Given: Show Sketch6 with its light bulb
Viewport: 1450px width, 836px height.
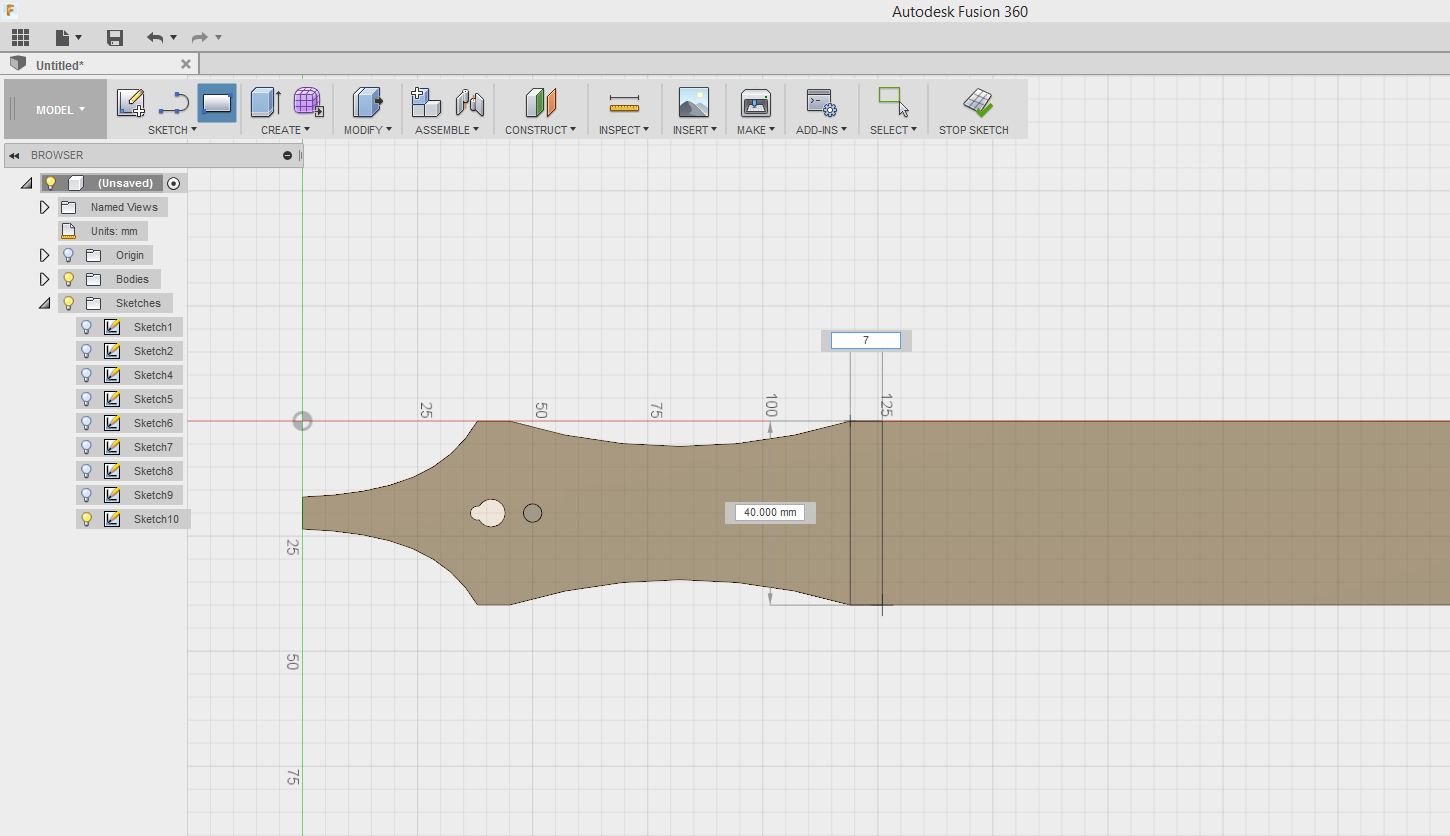Looking at the screenshot, I should pos(87,423).
